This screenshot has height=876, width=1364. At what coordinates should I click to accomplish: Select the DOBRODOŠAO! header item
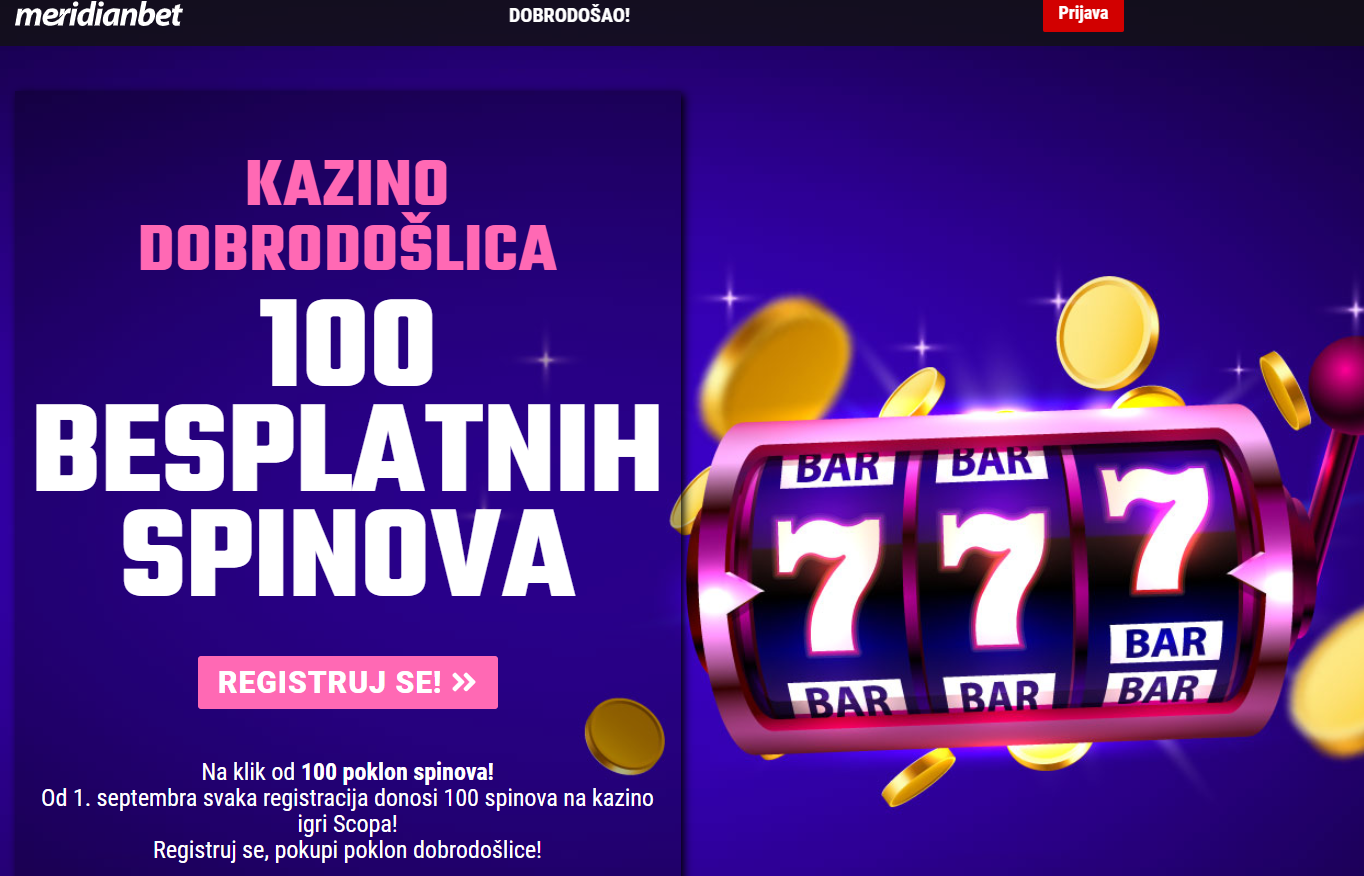pos(569,15)
